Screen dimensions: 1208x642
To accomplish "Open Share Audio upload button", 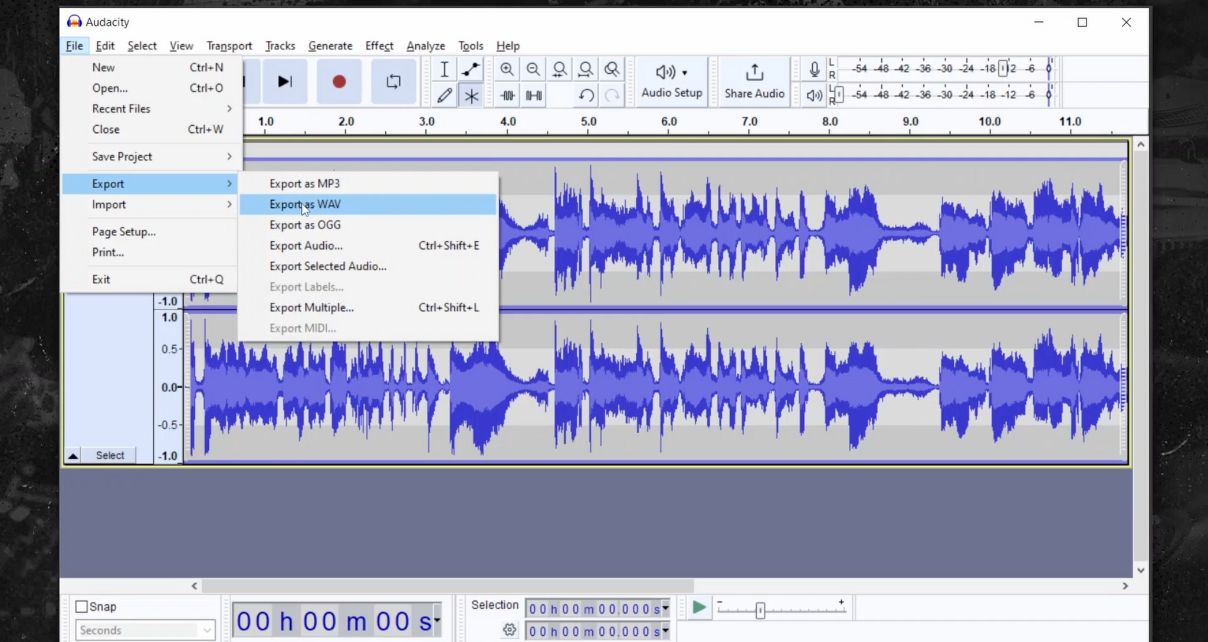I will click(x=754, y=81).
